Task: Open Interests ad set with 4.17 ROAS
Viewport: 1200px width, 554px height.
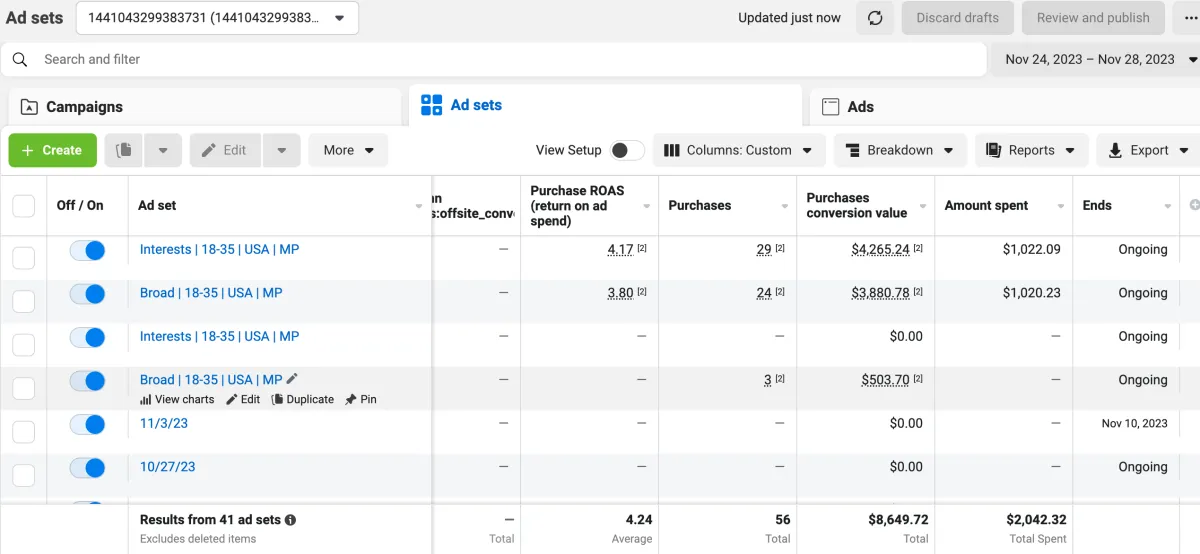Action: (219, 249)
